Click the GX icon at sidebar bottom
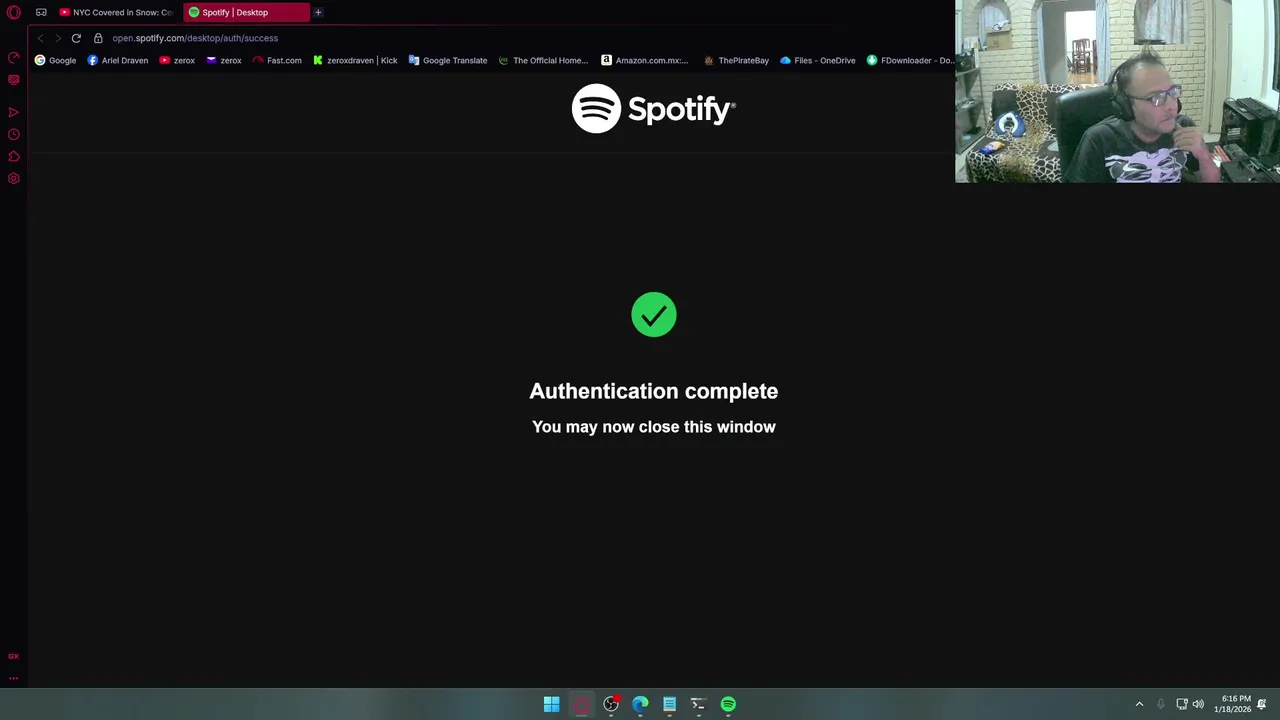Viewport: 1280px width, 720px height. pyautogui.click(x=14, y=656)
